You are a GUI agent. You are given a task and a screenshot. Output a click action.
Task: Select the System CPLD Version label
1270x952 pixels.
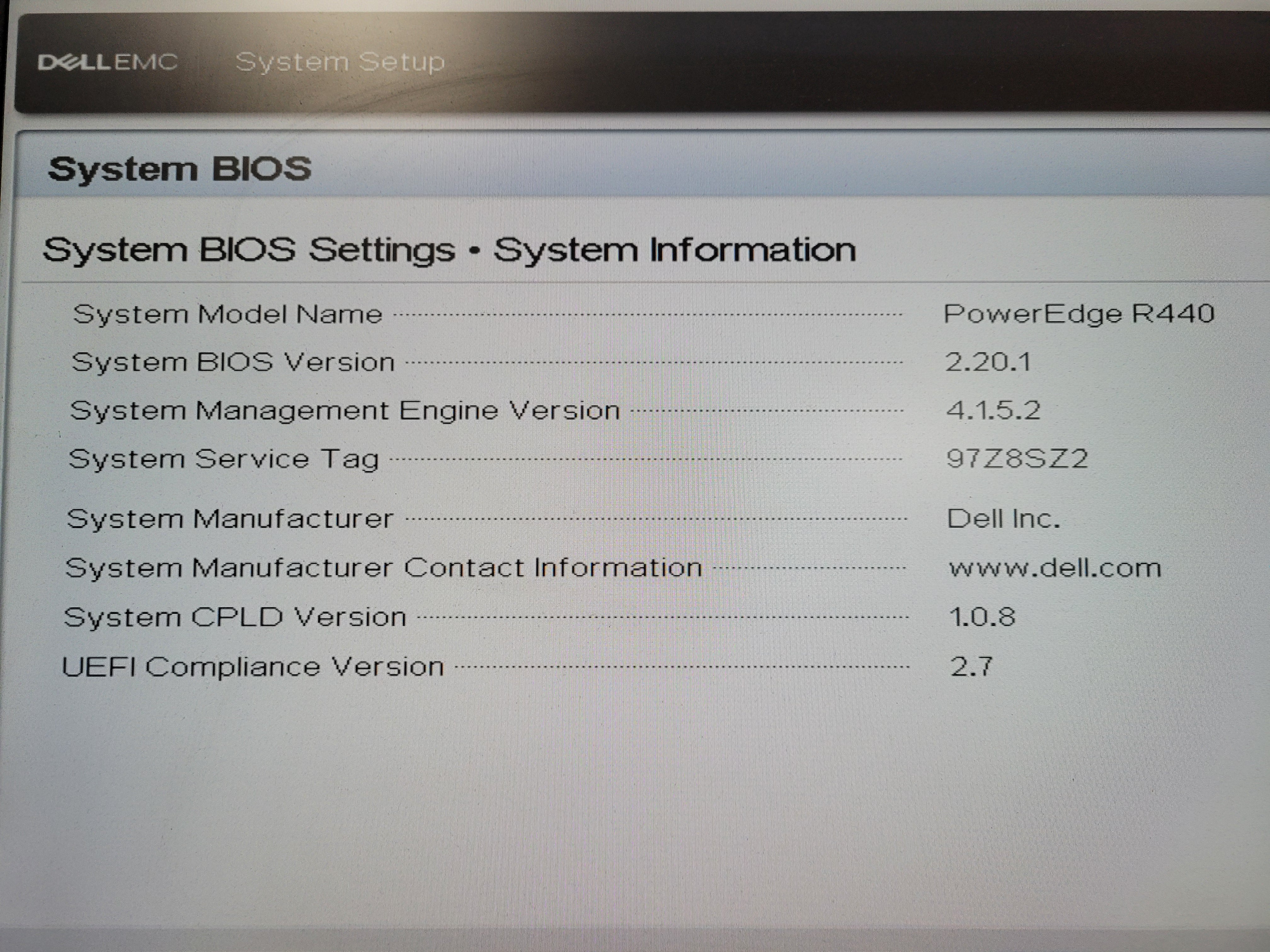coord(235,617)
